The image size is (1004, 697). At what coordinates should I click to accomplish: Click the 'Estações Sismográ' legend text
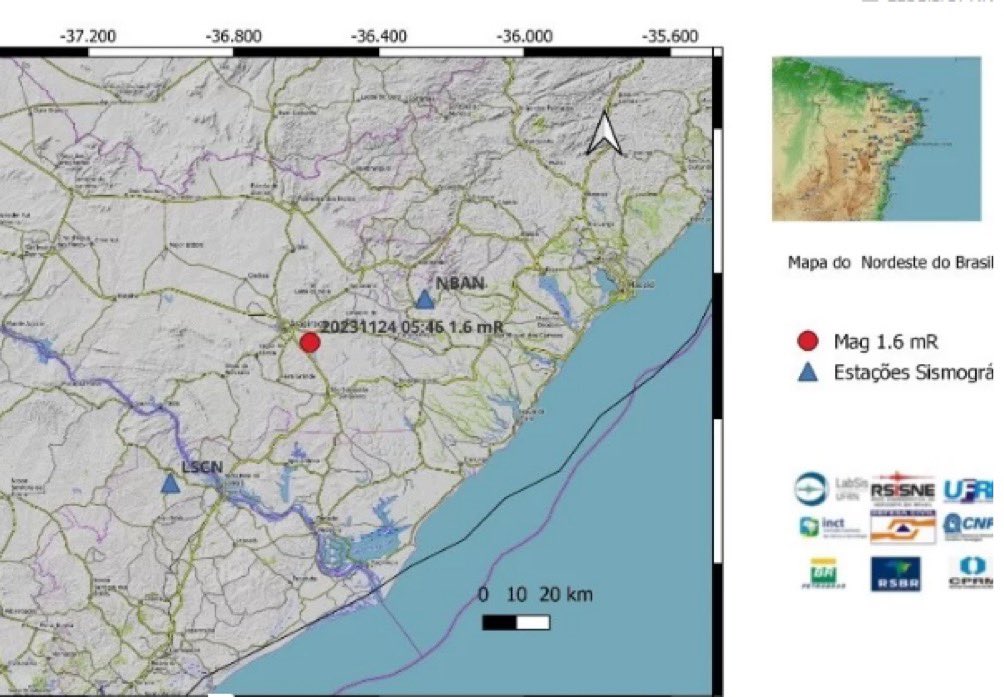click(x=913, y=373)
